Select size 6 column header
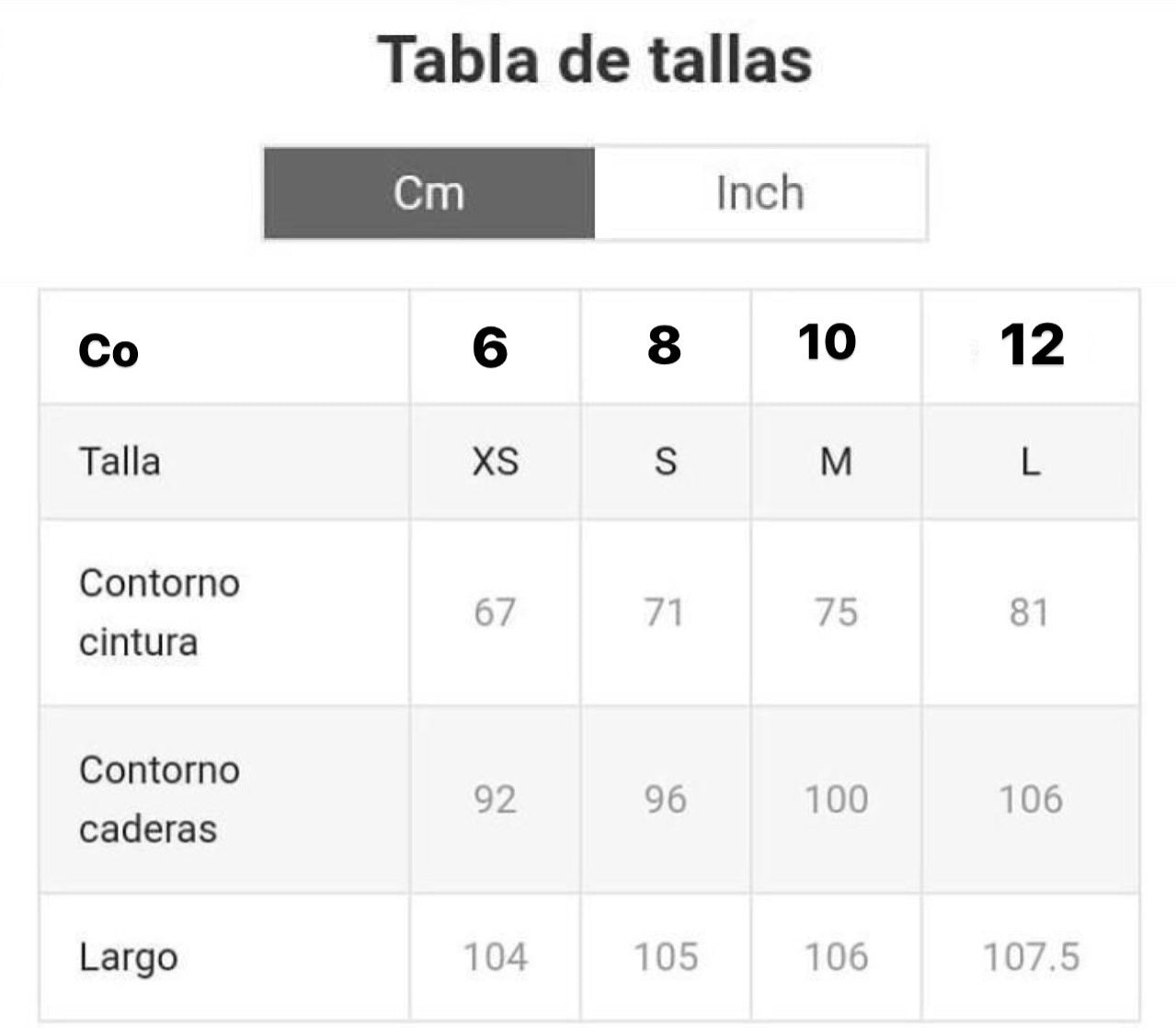1176x1028 pixels. pyautogui.click(x=490, y=348)
